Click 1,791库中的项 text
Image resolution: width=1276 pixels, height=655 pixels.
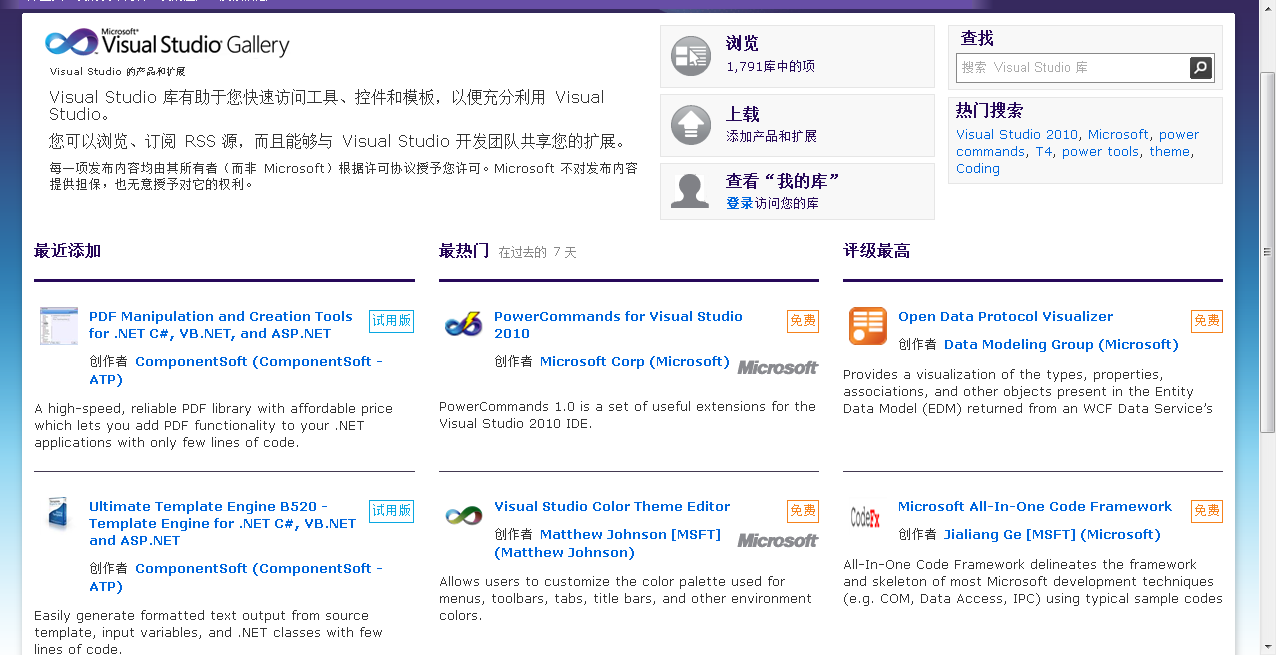pos(770,66)
